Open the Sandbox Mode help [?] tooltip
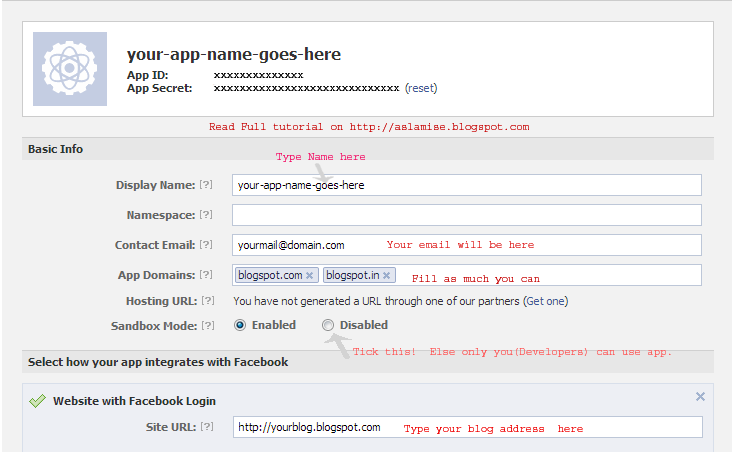The width and height of the screenshot is (732, 452). click(x=208, y=325)
